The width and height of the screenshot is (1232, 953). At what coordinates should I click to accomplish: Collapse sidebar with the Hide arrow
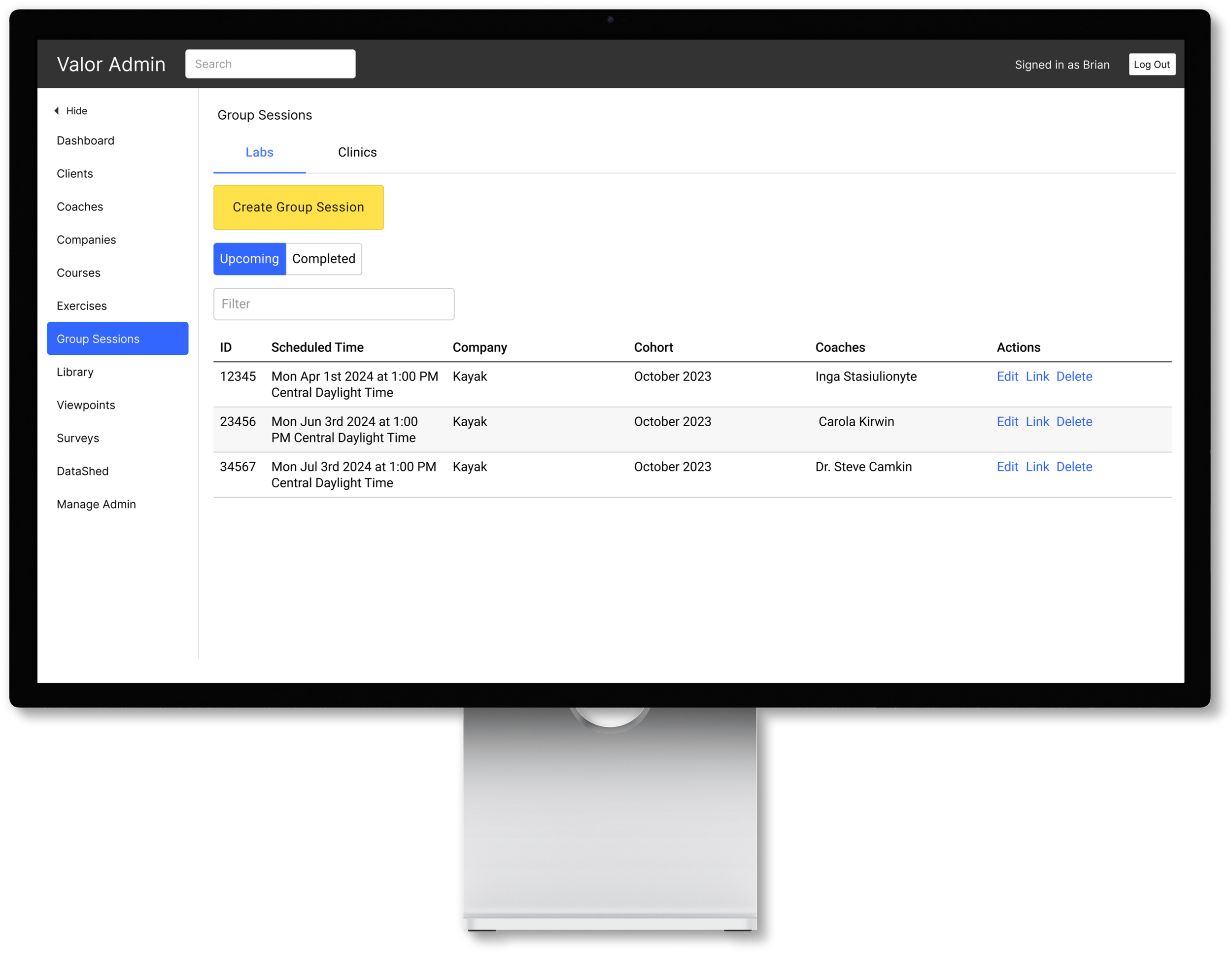click(x=70, y=110)
